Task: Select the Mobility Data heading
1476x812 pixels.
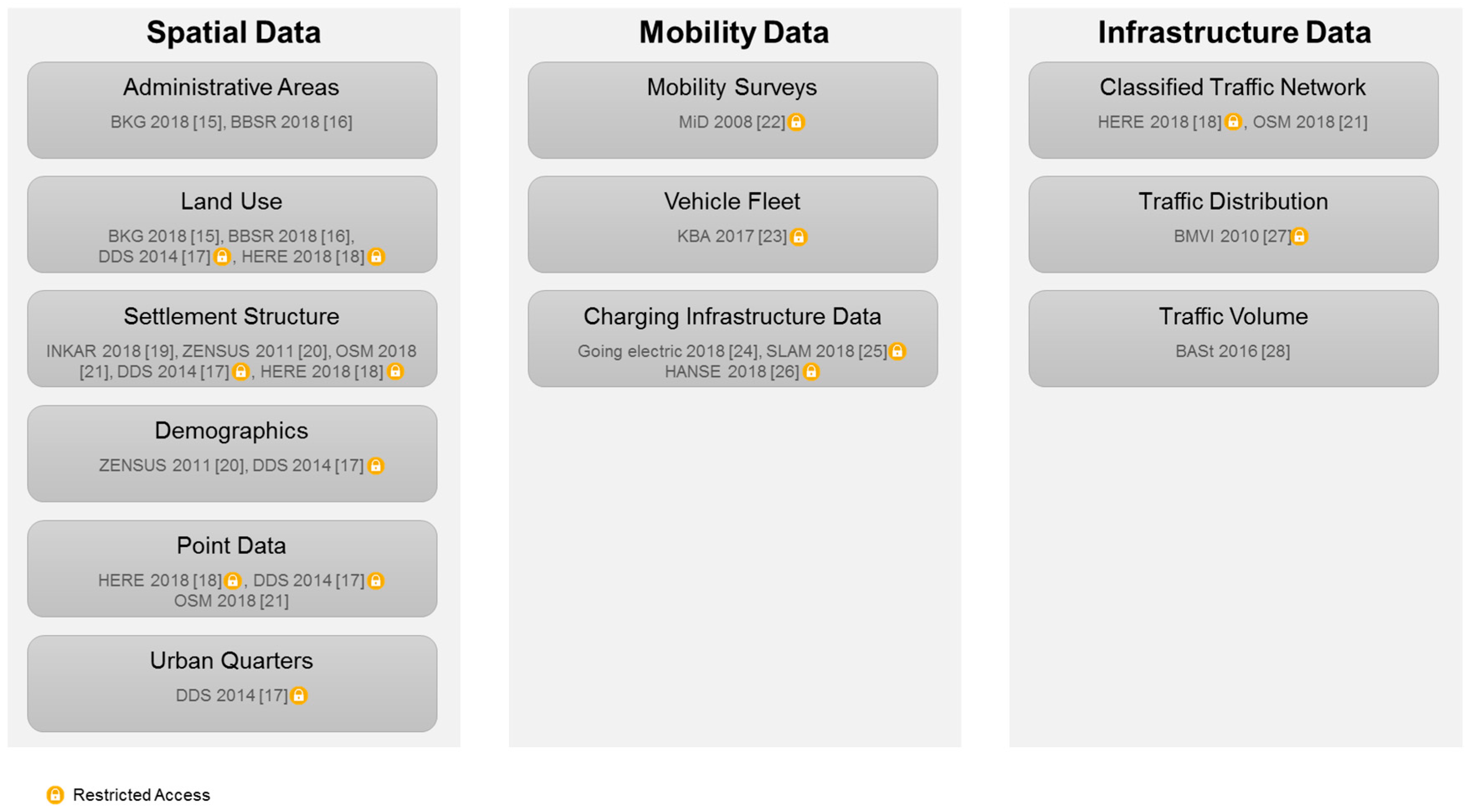Action: [x=733, y=32]
